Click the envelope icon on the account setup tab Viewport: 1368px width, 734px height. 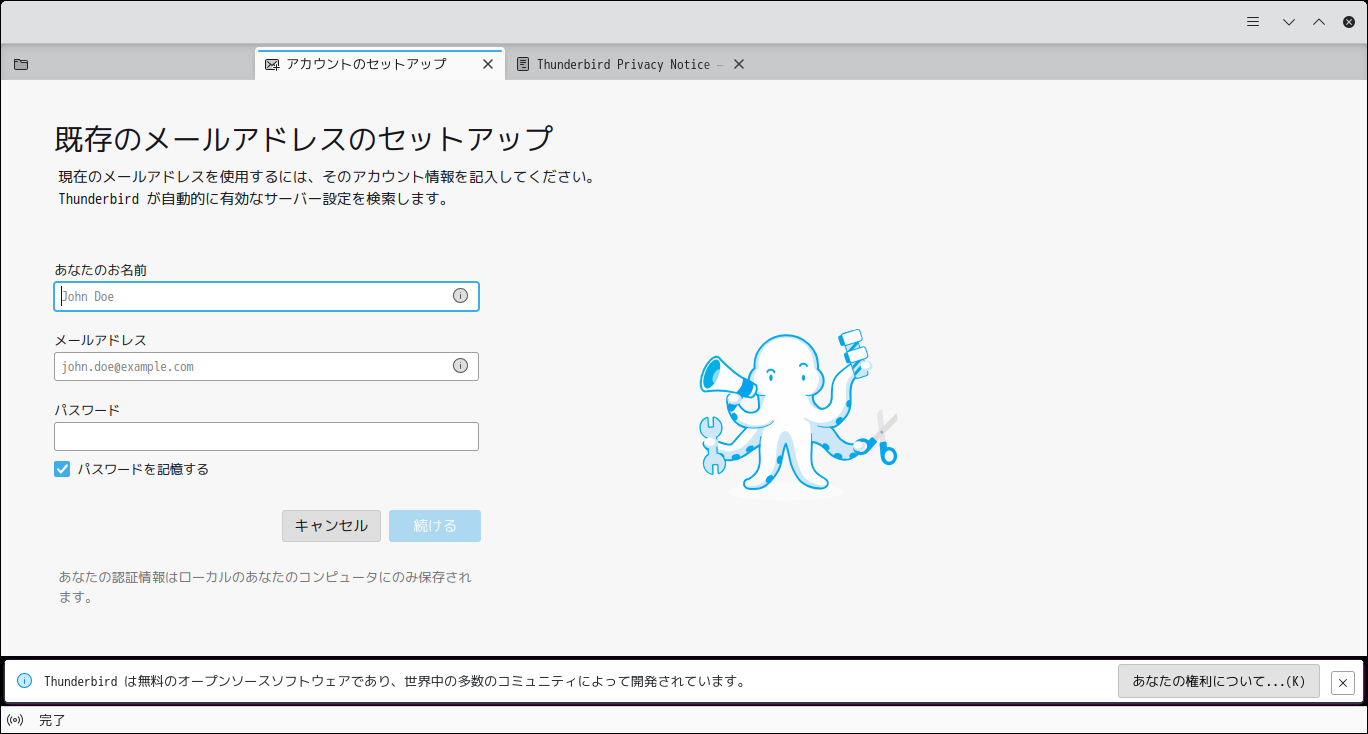coord(271,63)
